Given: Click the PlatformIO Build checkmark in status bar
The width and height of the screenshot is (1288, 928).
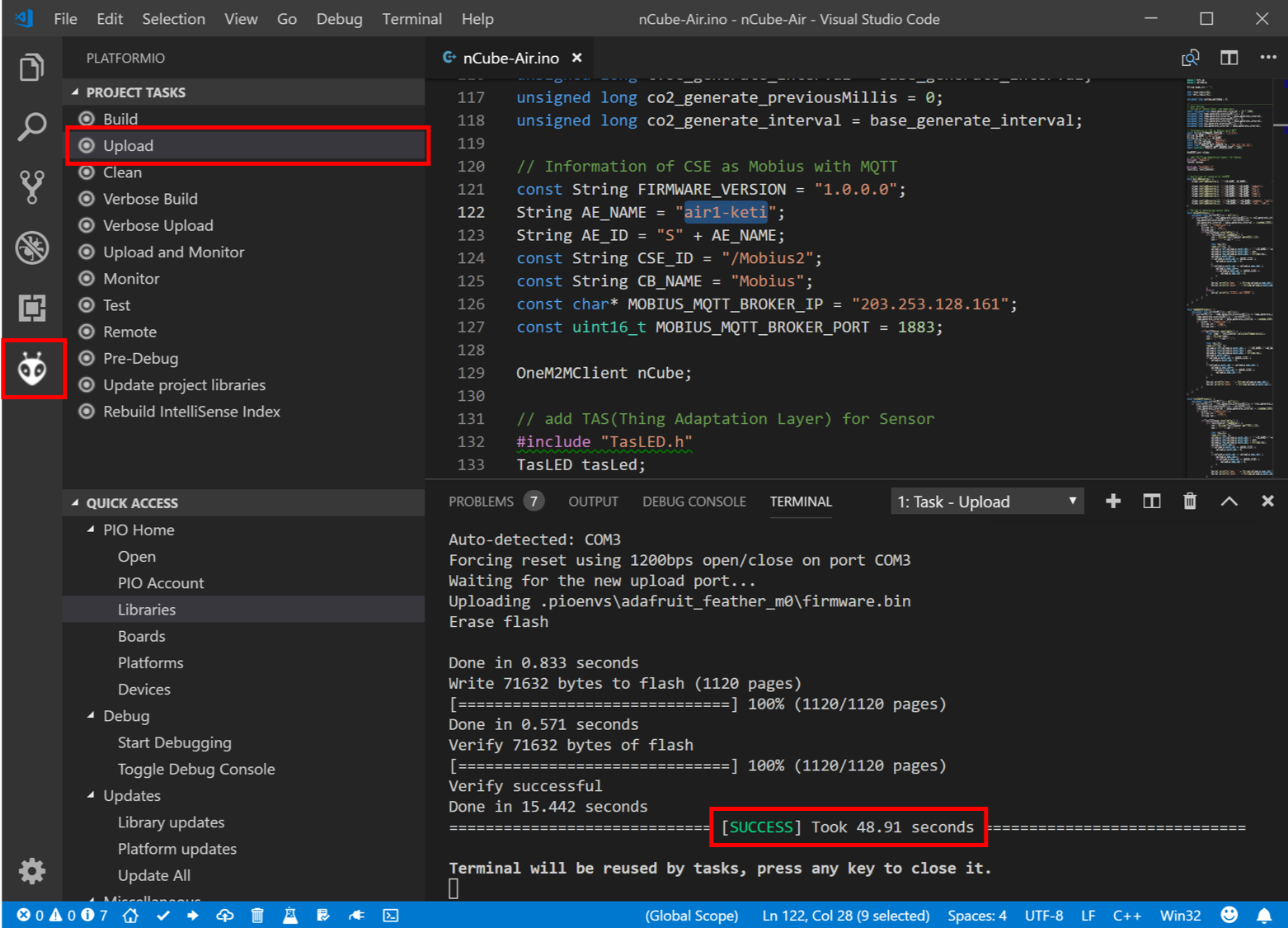Looking at the screenshot, I should point(163,915).
